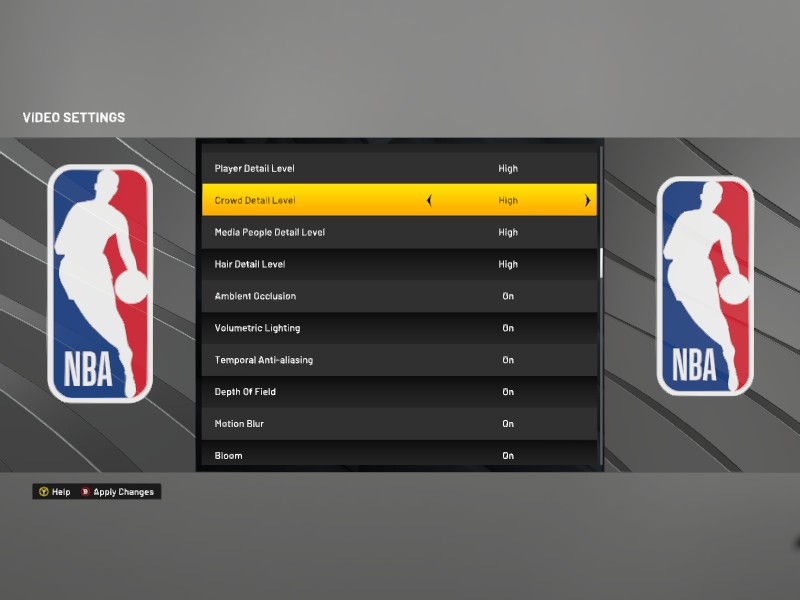Click the Apply Changes label
Image resolution: width=800 pixels, height=600 pixels.
[x=123, y=492]
